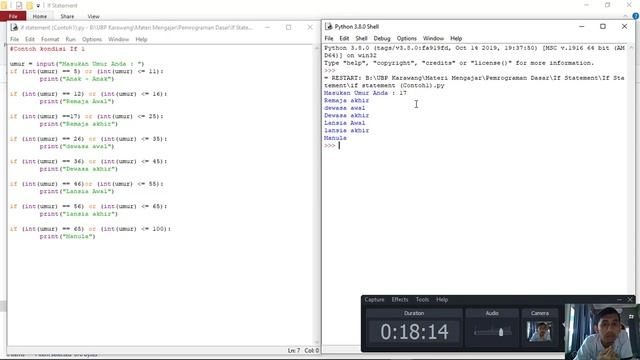Viewport: 640px width, 360px height.
Task: Click the 'Manula' output line in Shell
Action: point(335,138)
